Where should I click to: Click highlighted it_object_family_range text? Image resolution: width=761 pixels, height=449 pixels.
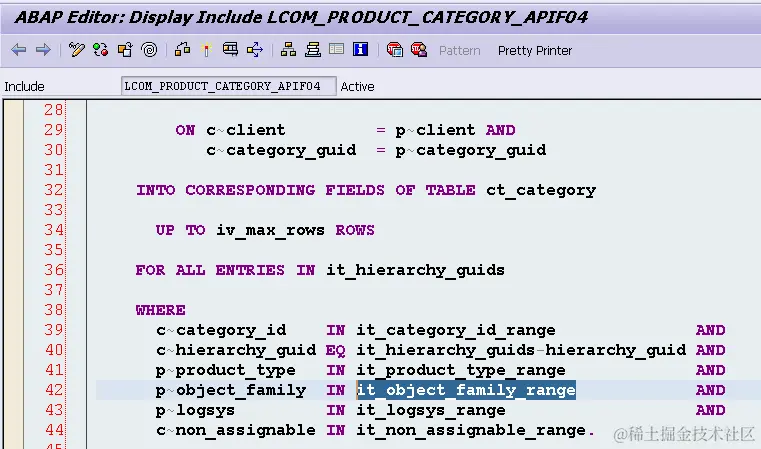tap(466, 390)
